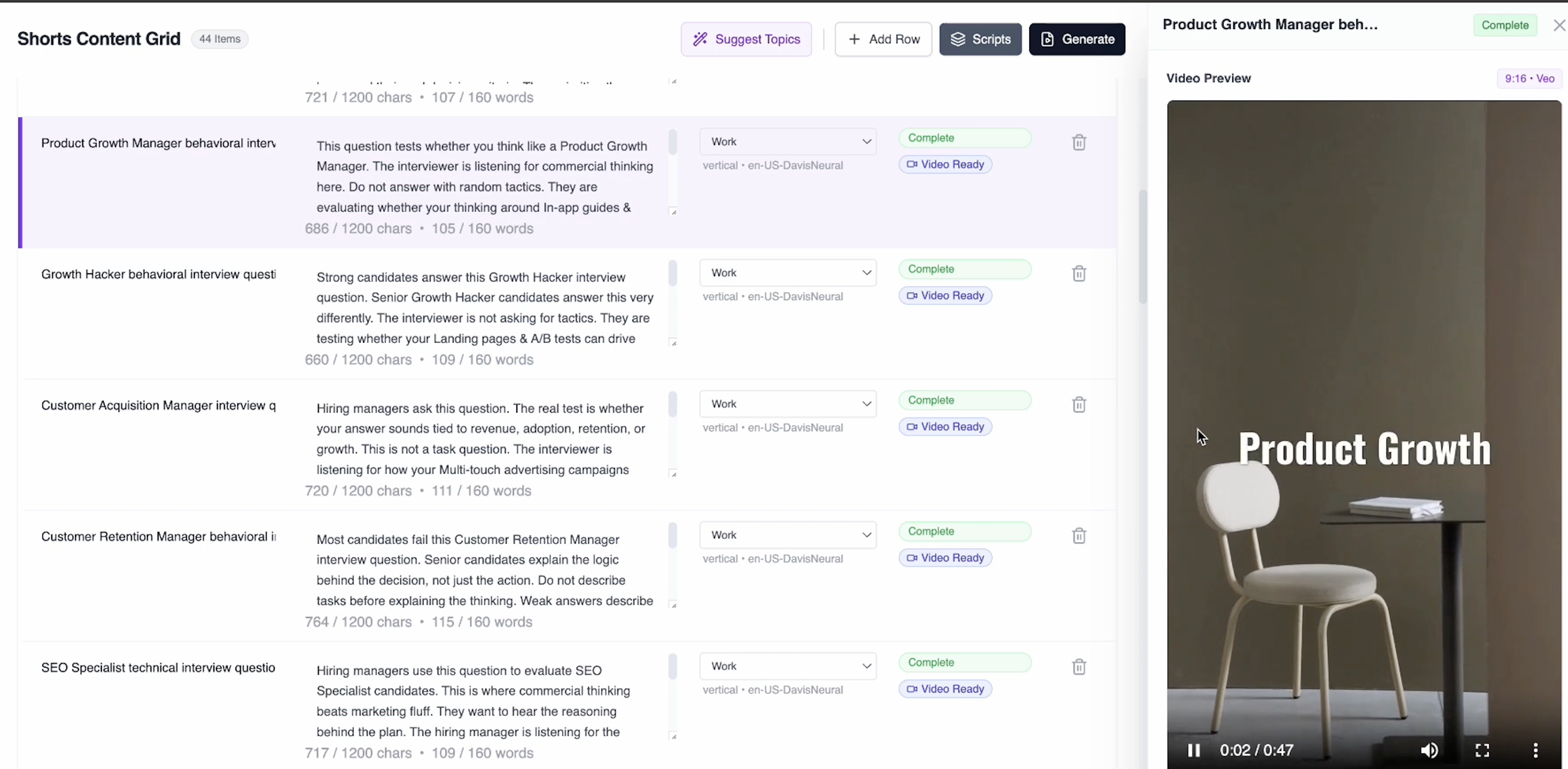Open Video Ready for SEO Specialist row
The height and width of the screenshot is (769, 1568).
click(945, 689)
